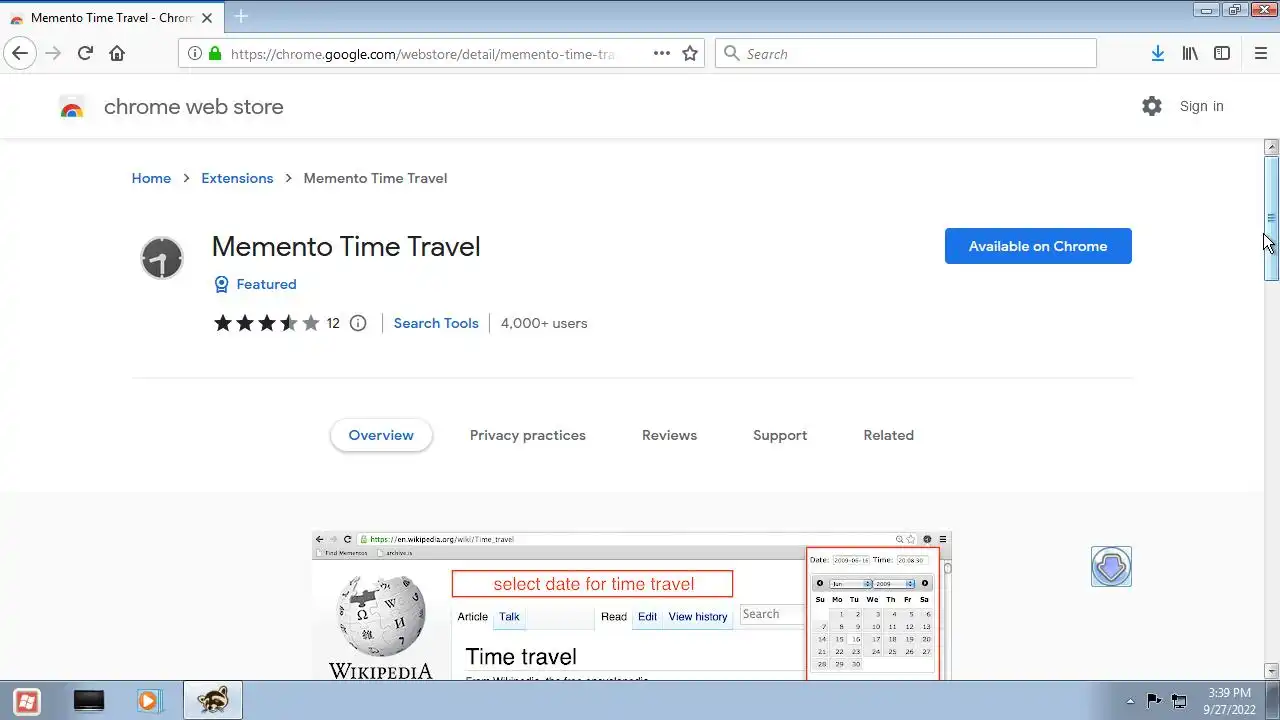Click the Featured label
Viewport: 1280px width, 720px height.
point(266,285)
